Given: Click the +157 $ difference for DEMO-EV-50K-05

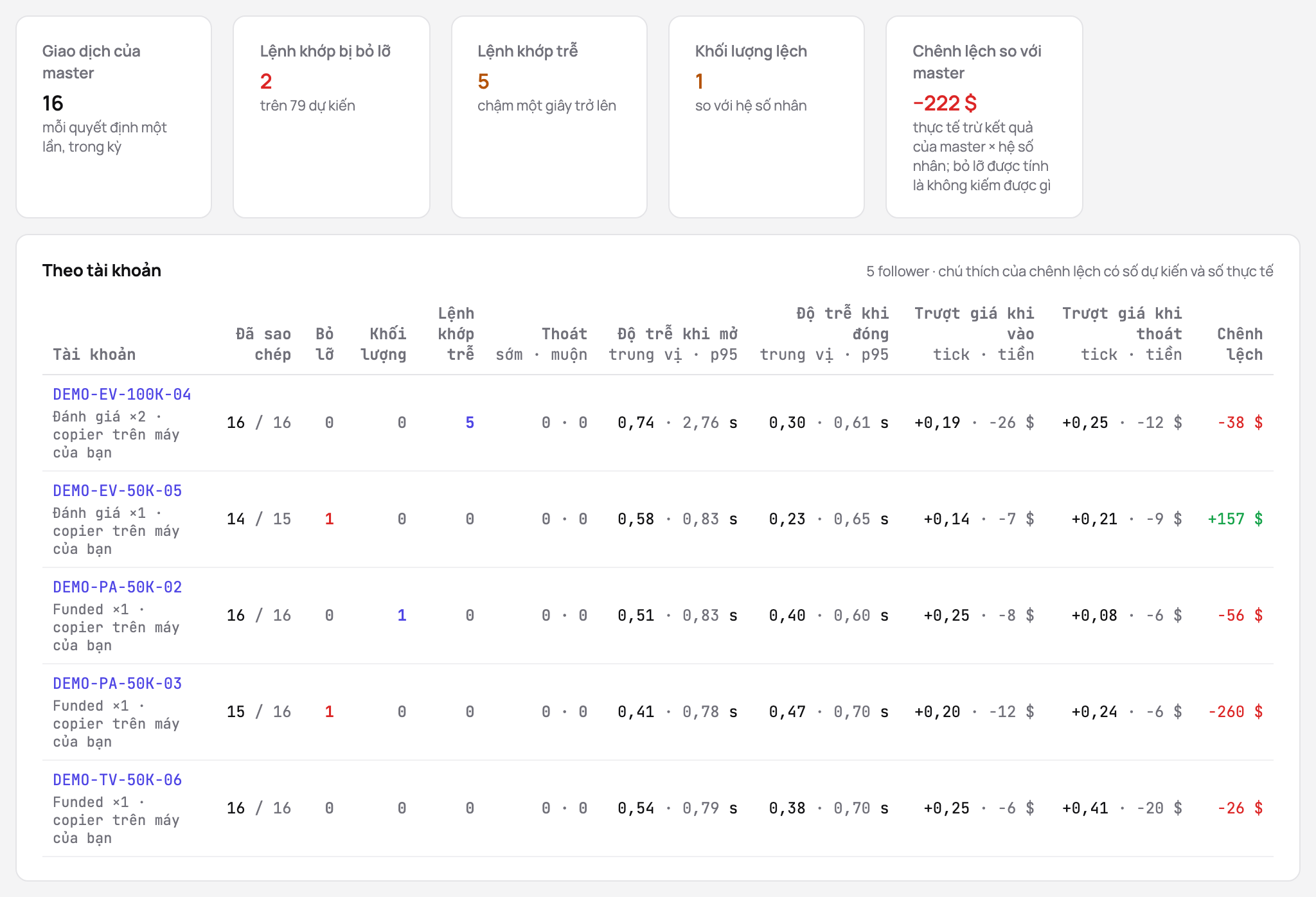Looking at the screenshot, I should [x=1235, y=519].
